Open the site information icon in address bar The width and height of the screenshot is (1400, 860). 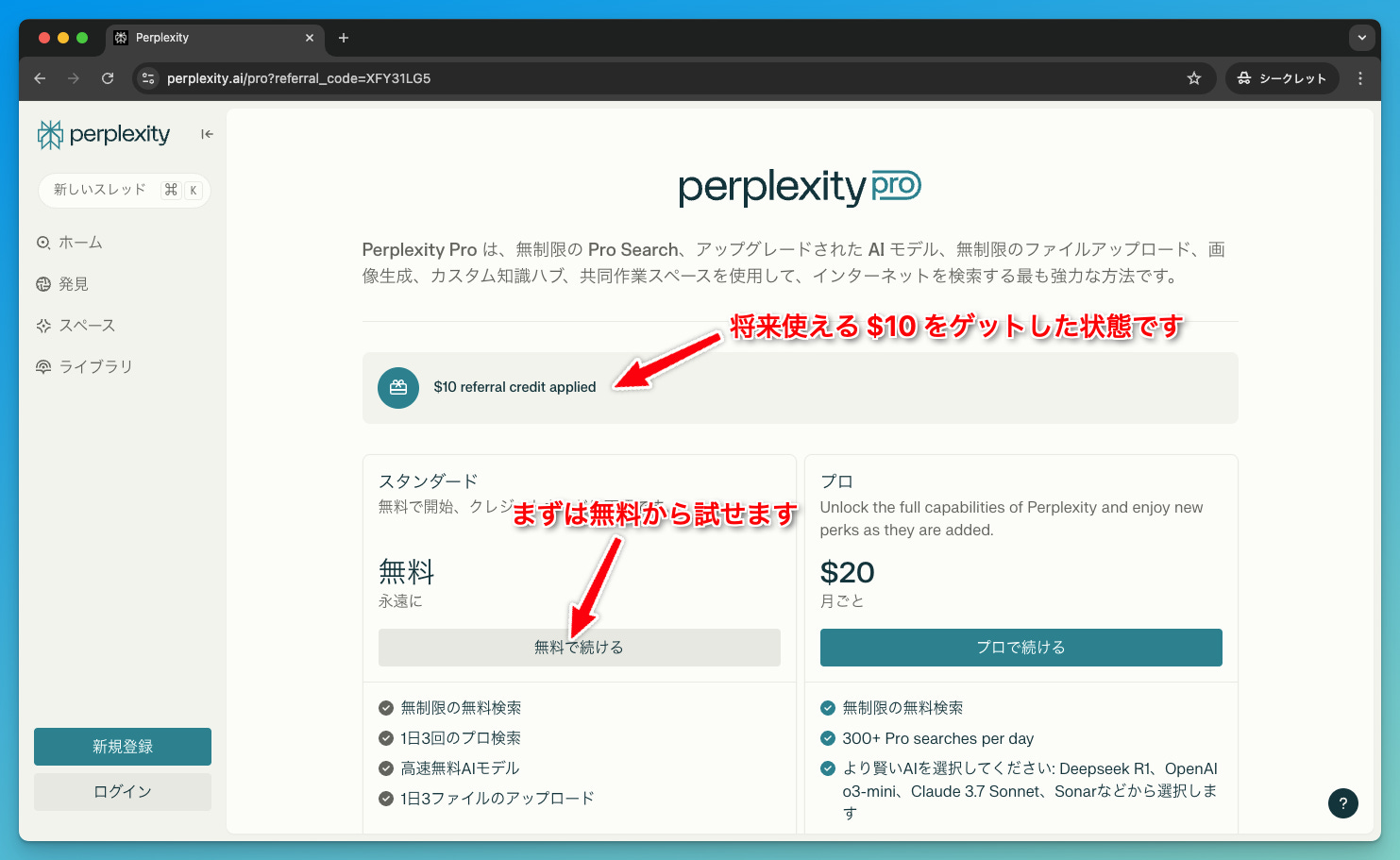[148, 78]
